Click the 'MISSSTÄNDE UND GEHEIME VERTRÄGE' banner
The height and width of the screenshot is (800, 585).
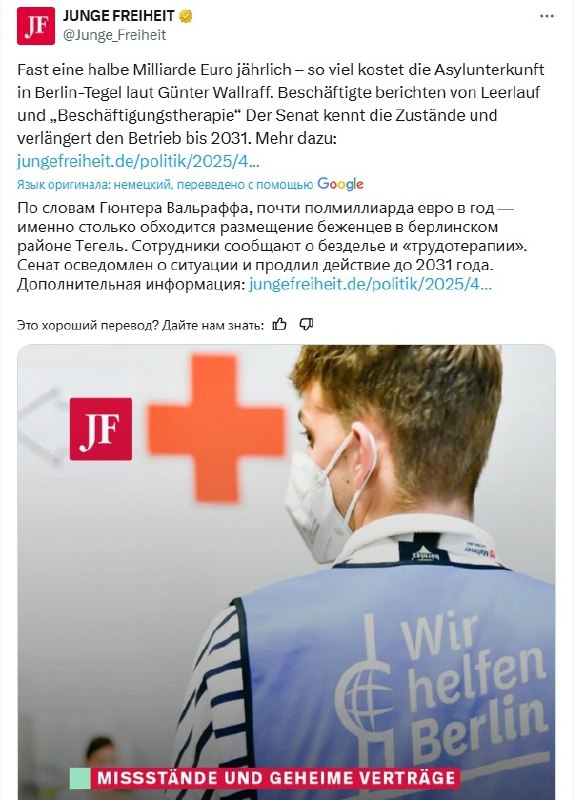[x=276, y=778]
